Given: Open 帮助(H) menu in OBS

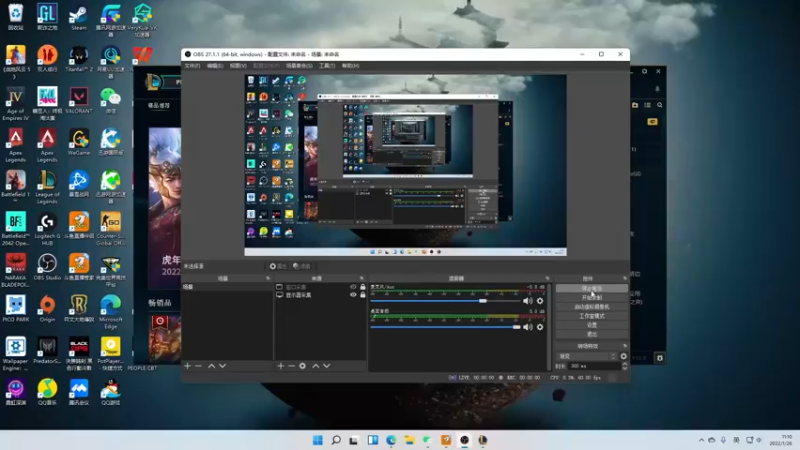Looking at the screenshot, I should (x=351, y=66).
